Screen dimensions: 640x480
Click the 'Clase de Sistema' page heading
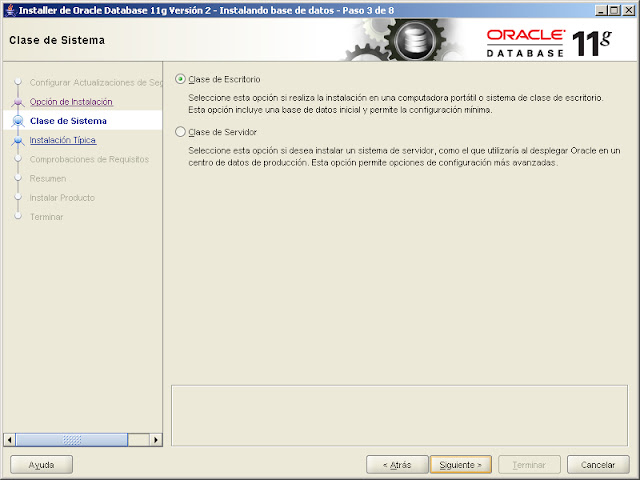tap(57, 40)
